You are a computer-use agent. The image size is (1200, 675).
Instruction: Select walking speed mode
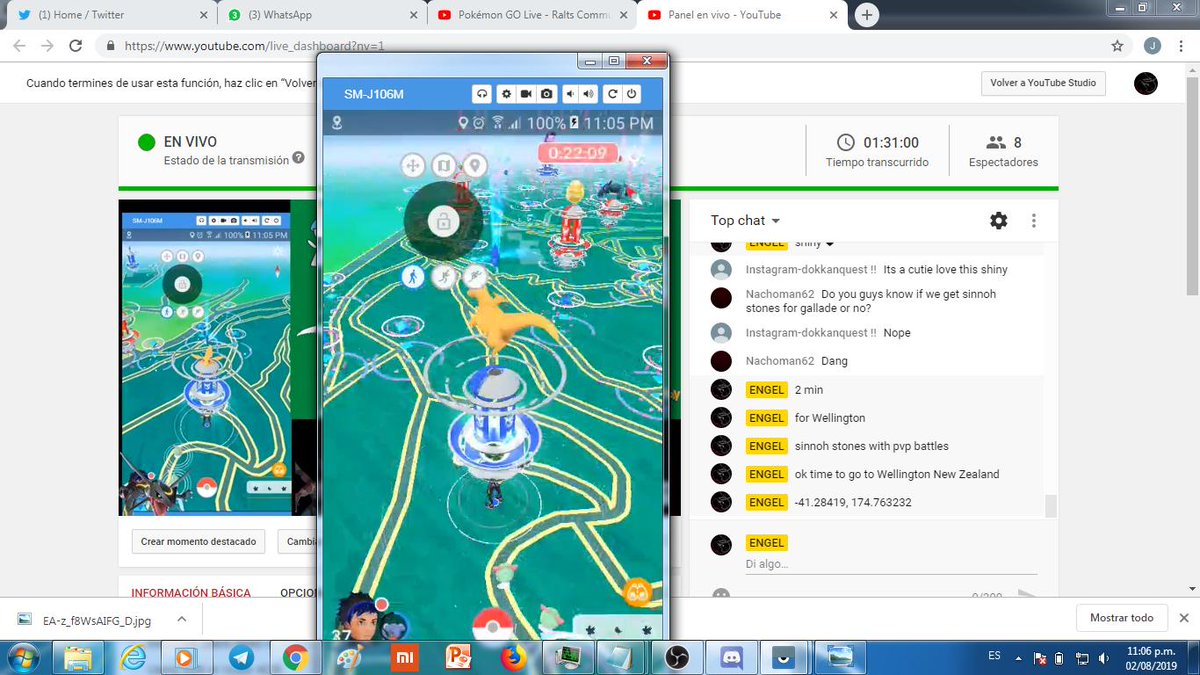click(412, 277)
